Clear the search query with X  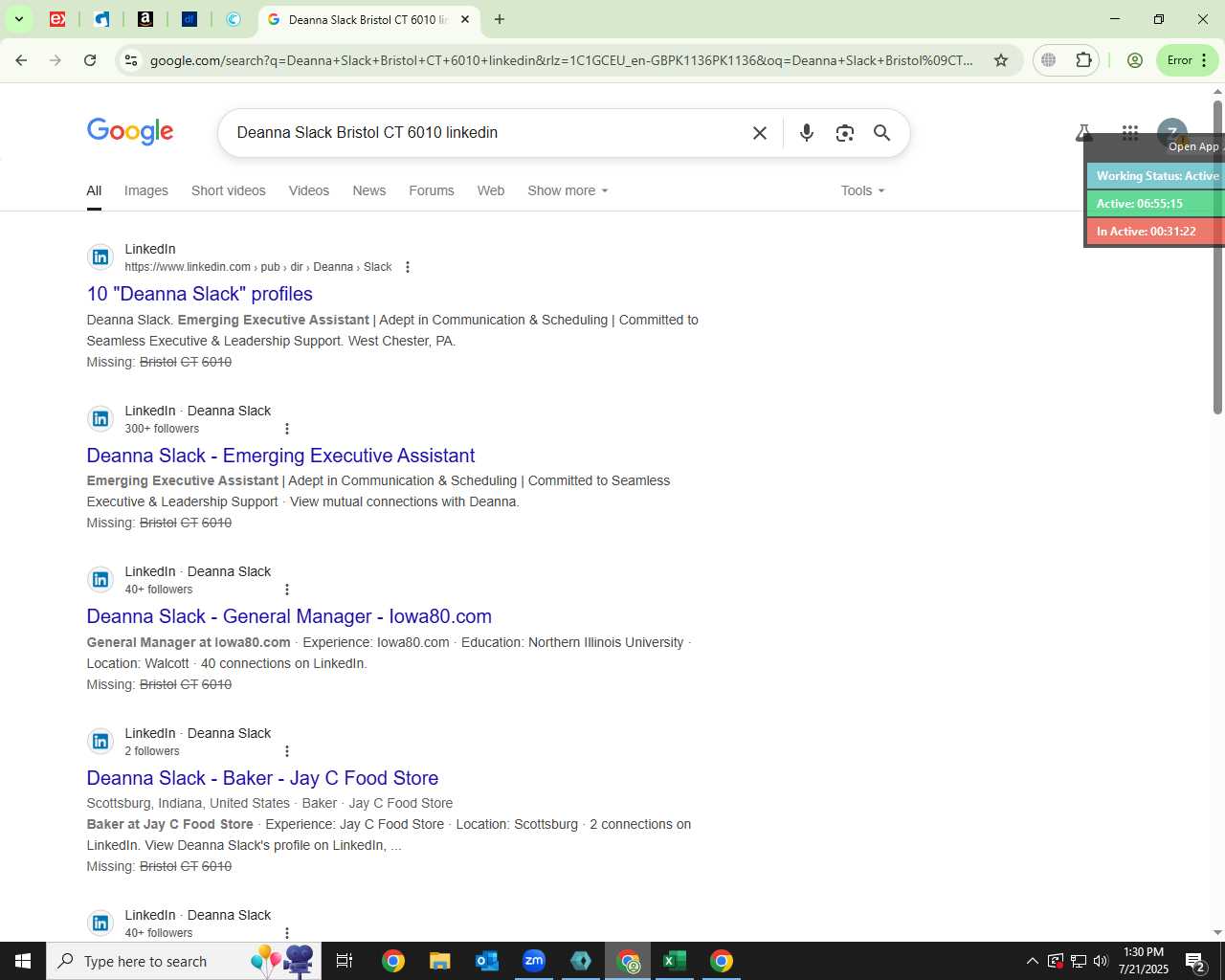(760, 133)
